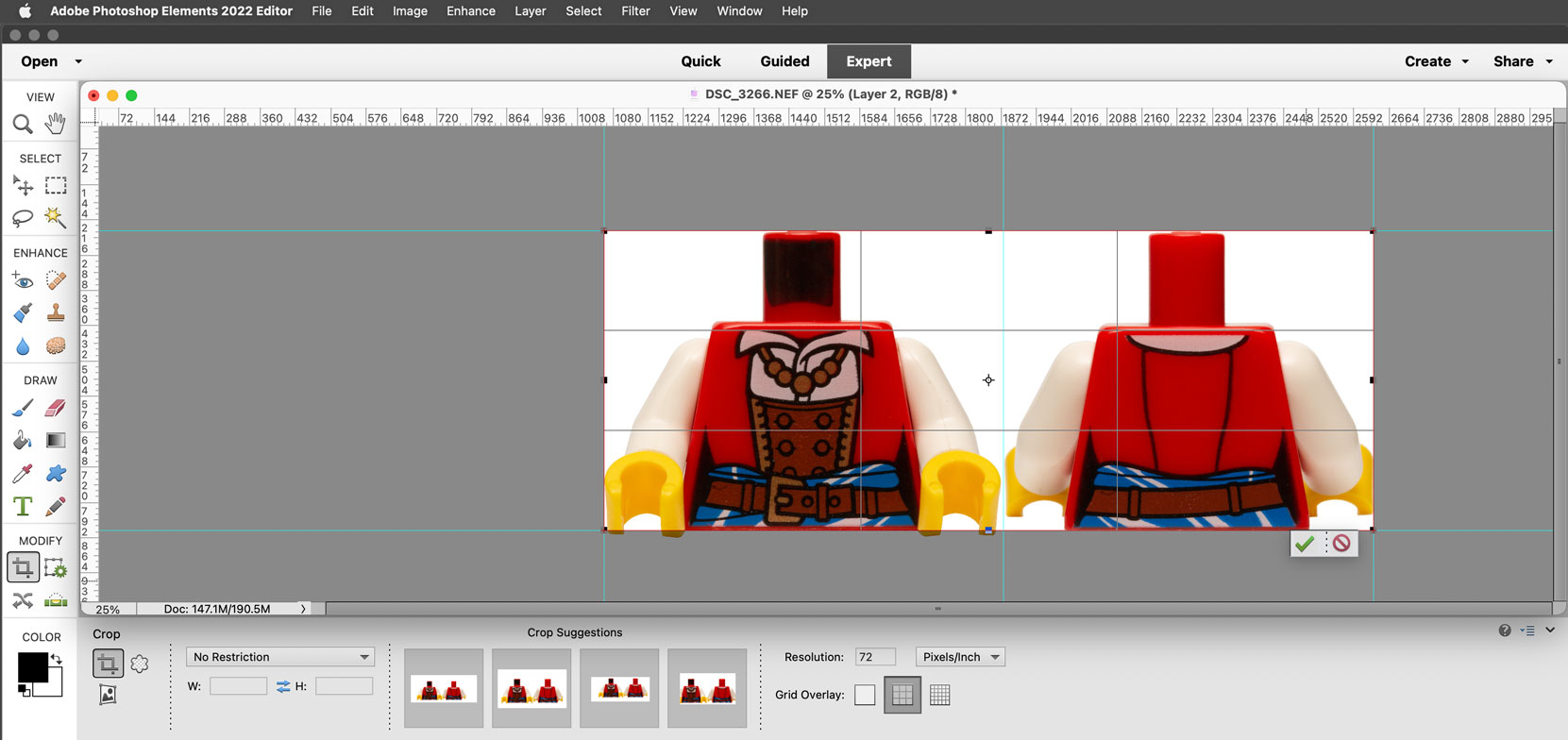Viewport: 1568px width, 740px height.
Task: Select the Color Picker eyedropper tool
Action: click(23, 473)
